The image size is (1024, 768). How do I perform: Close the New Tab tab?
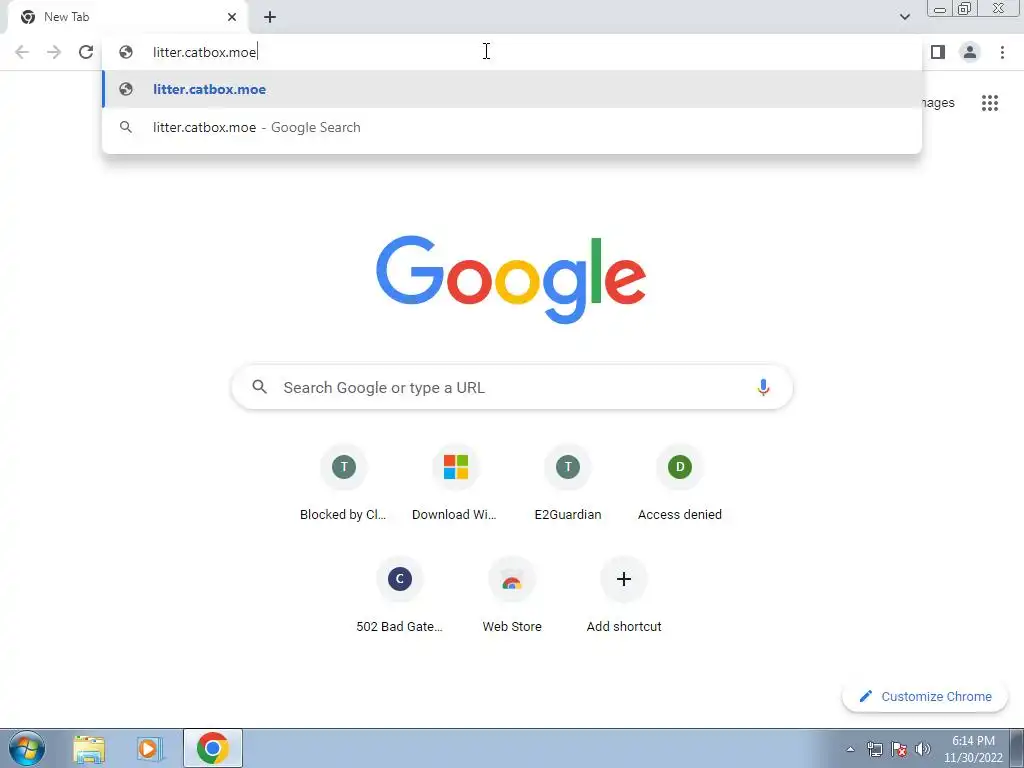pos(232,17)
